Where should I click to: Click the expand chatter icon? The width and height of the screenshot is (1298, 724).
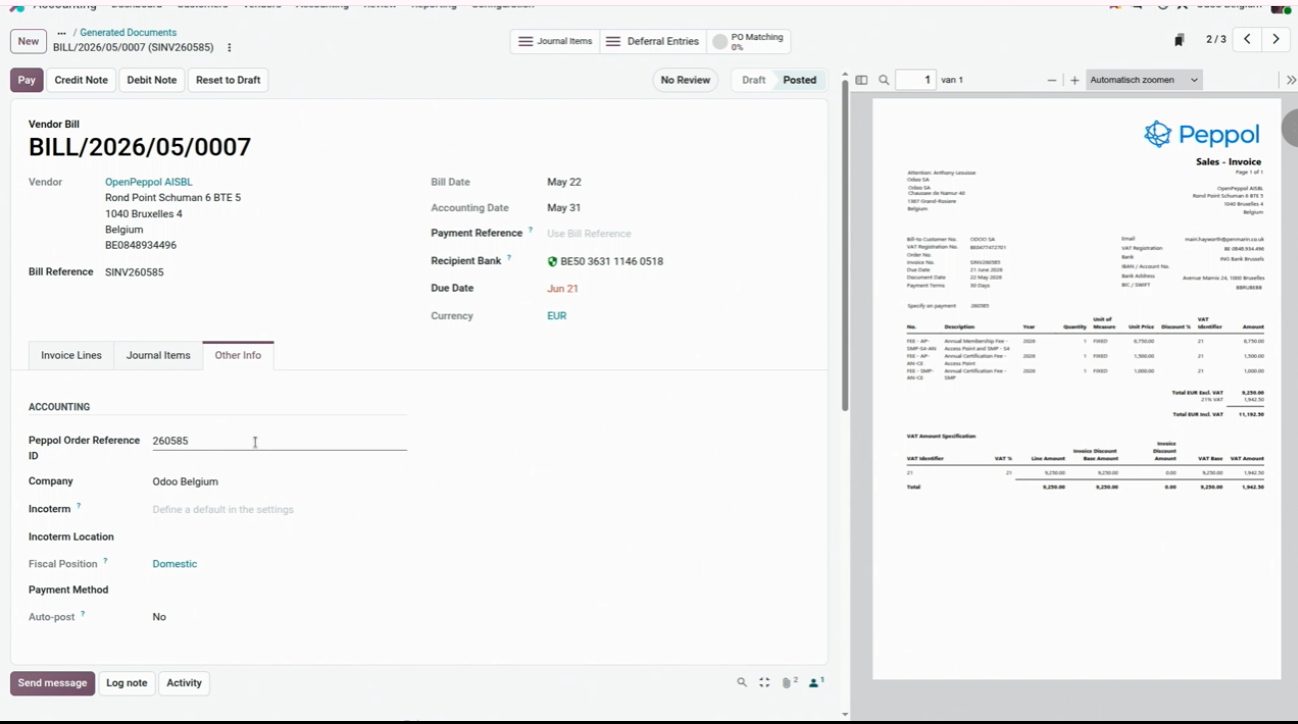[x=764, y=683]
